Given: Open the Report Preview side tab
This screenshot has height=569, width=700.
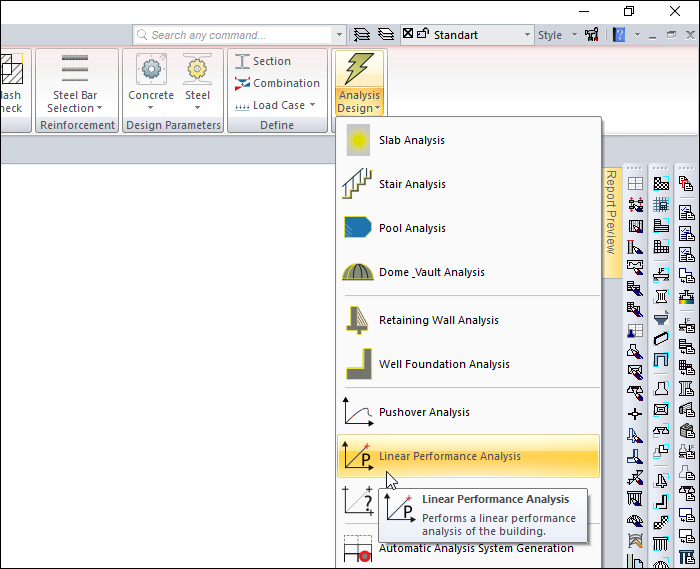Looking at the screenshot, I should pyautogui.click(x=610, y=211).
